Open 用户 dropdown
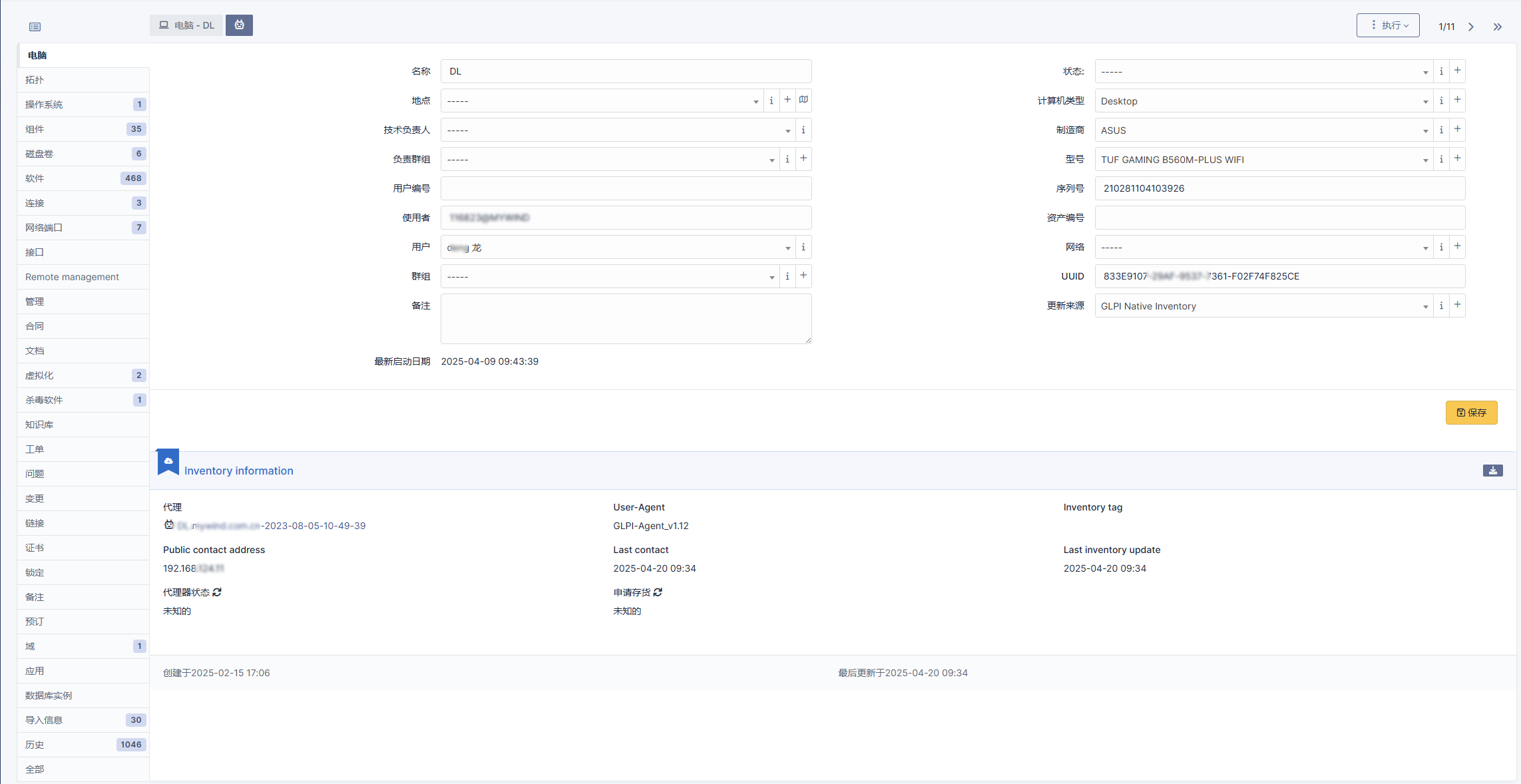Image resolution: width=1521 pixels, height=784 pixels. [618, 247]
